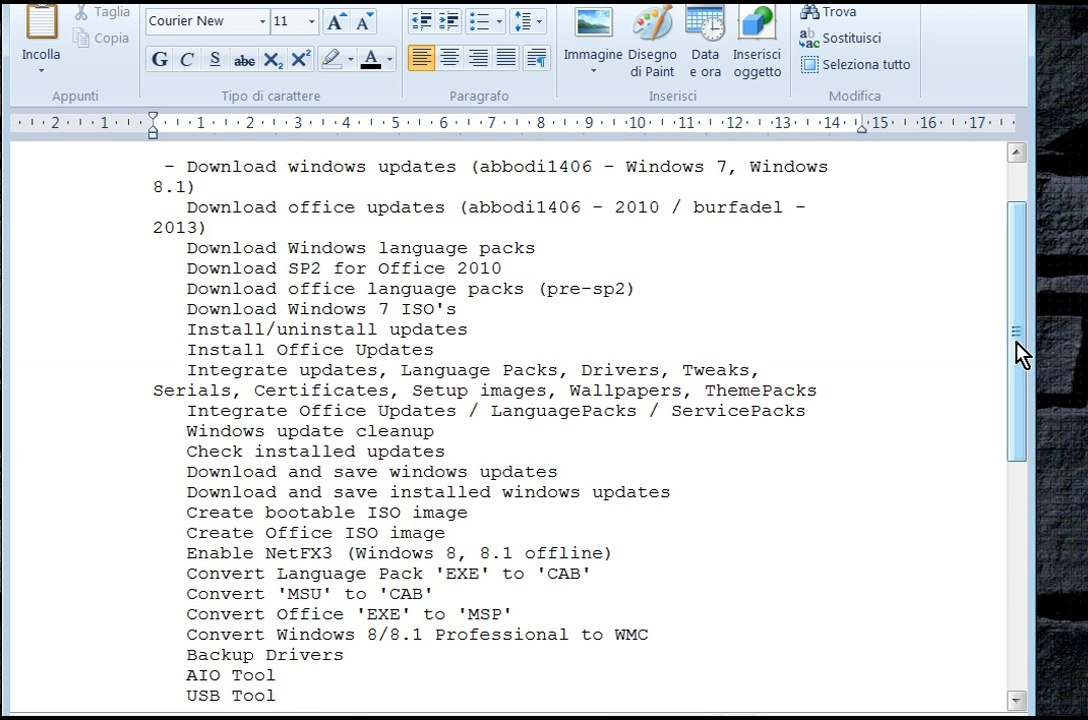Click the line 'Enable NetFX3 (Windows 8, 8.1 offline)'
Viewport: 1088px width, 720px height.
399,553
